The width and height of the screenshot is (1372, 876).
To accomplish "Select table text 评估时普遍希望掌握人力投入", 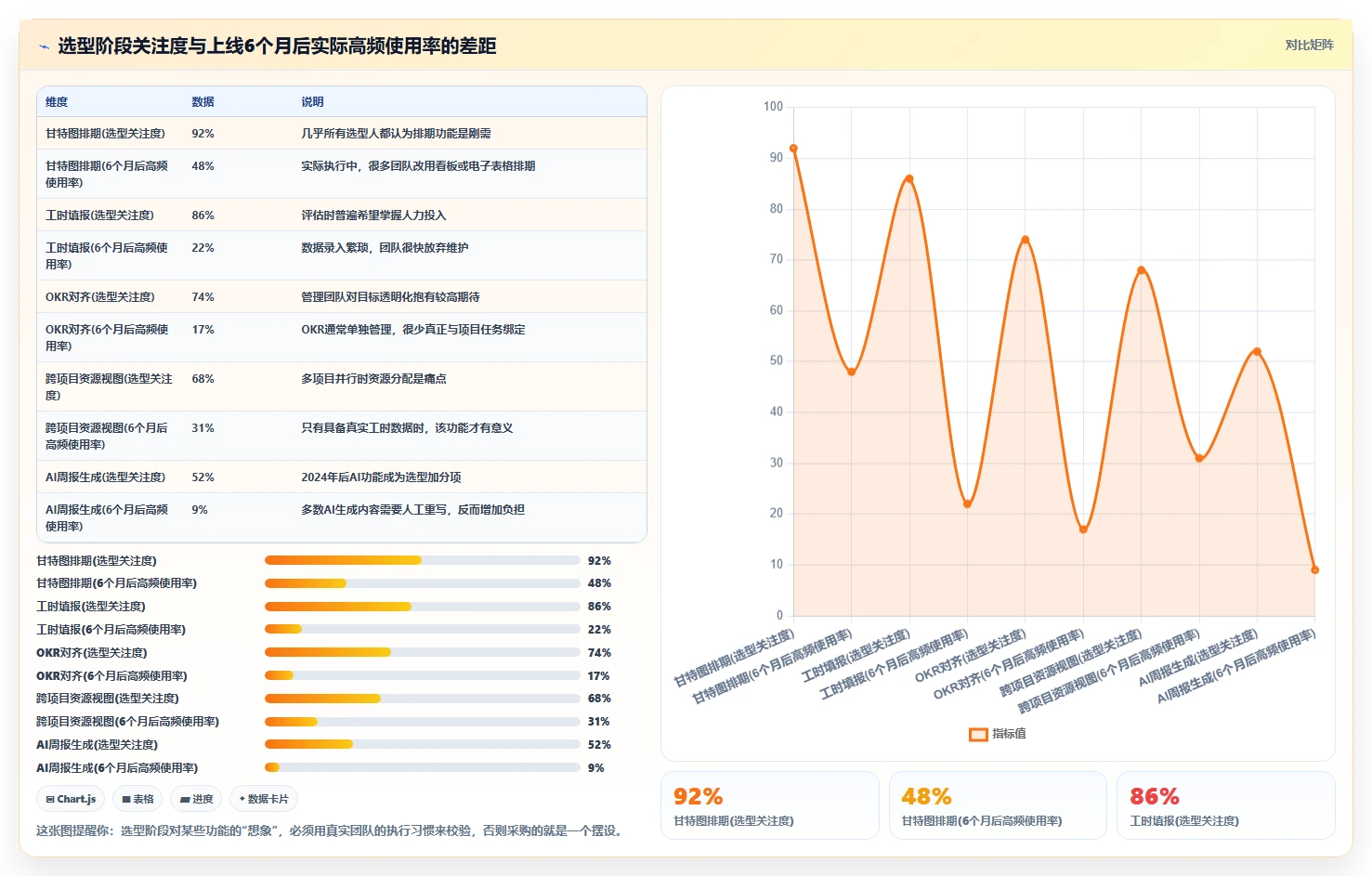I will [373, 216].
